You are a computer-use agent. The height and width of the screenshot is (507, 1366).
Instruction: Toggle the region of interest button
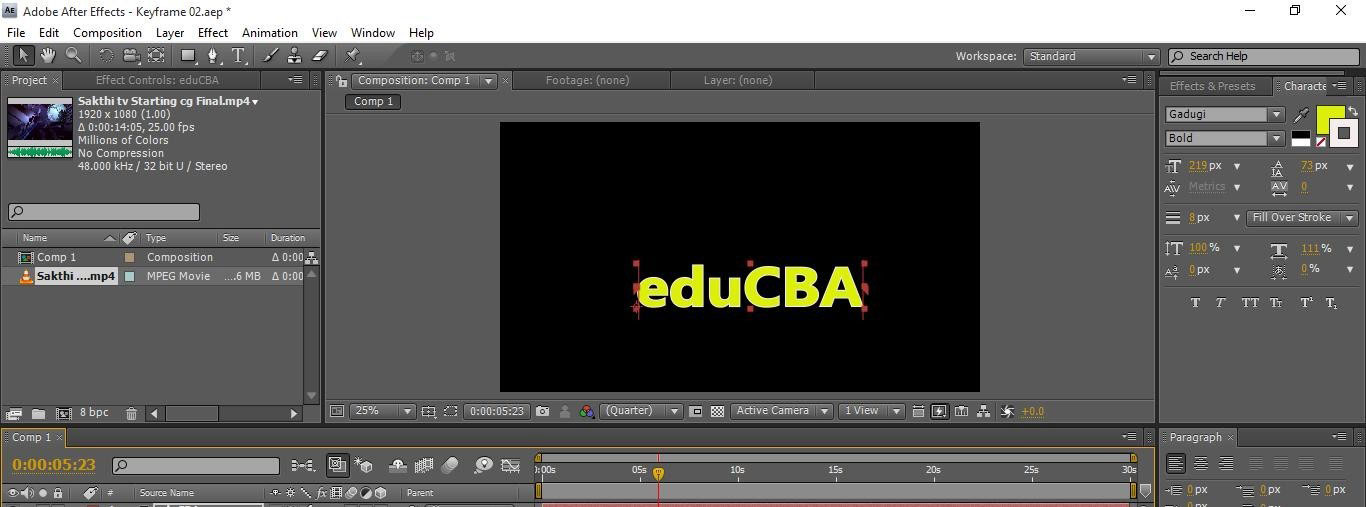click(x=696, y=411)
